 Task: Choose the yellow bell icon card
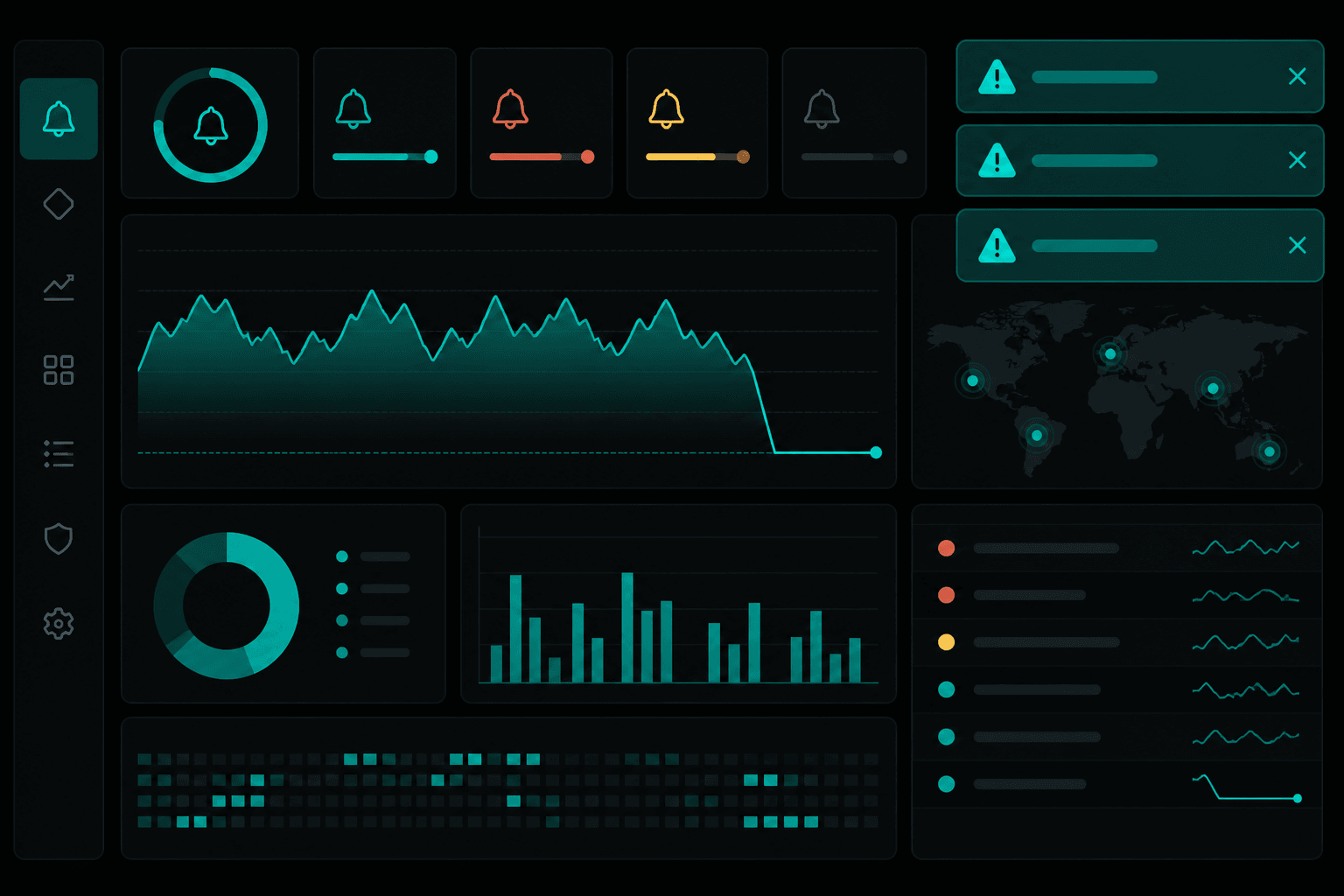pyautogui.click(x=666, y=109)
